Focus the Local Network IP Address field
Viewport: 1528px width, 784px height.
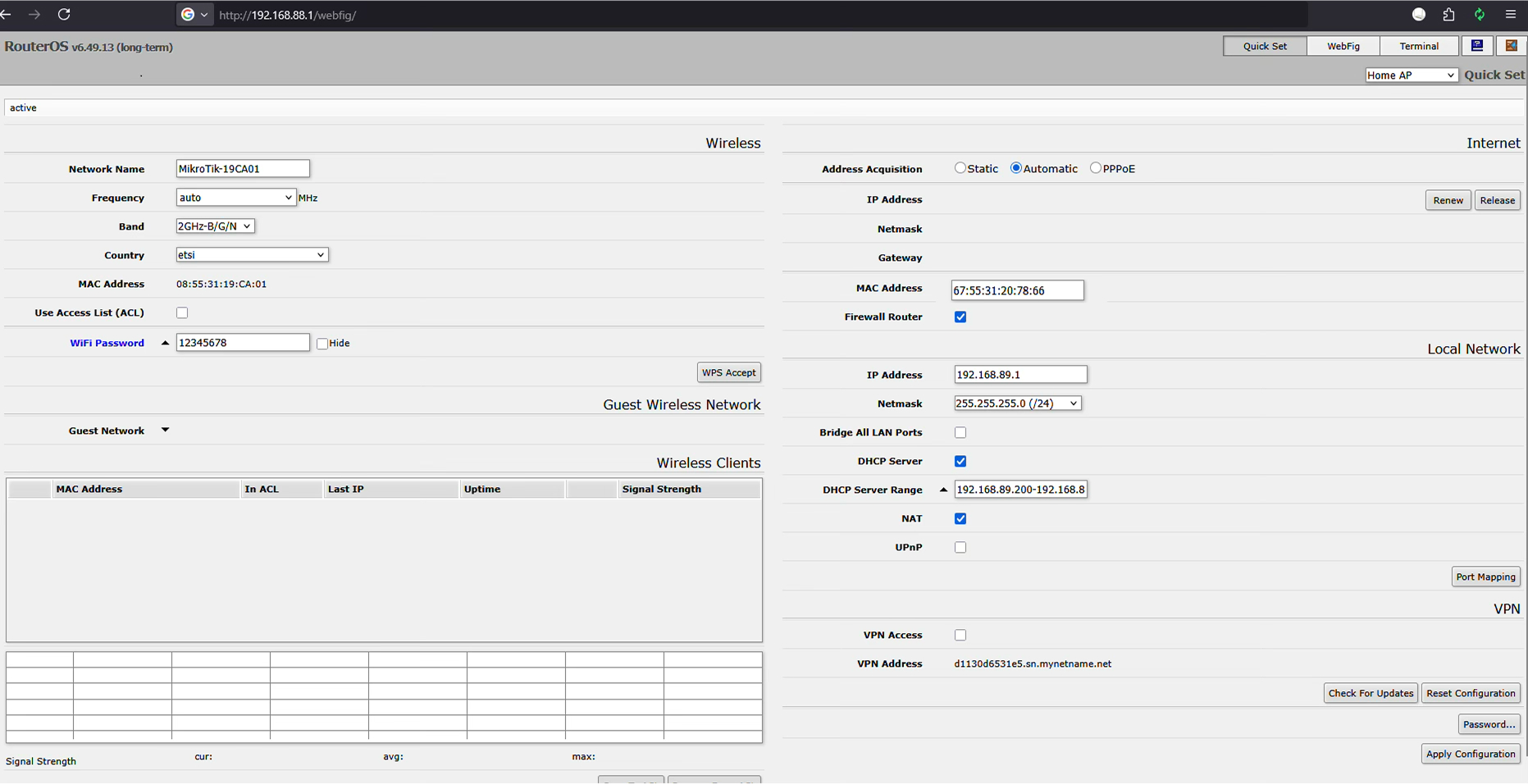click(1020, 375)
